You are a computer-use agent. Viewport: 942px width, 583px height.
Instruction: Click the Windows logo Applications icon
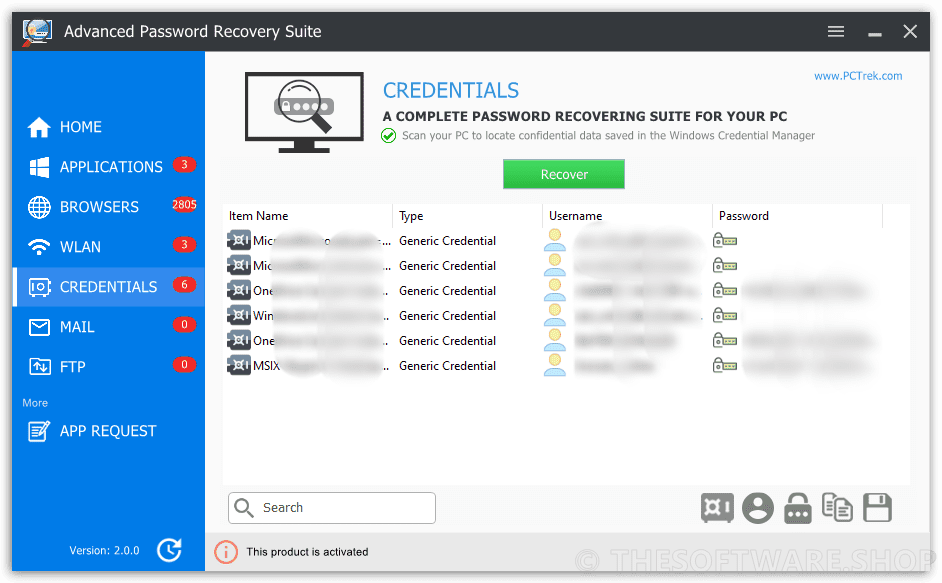coord(39,167)
